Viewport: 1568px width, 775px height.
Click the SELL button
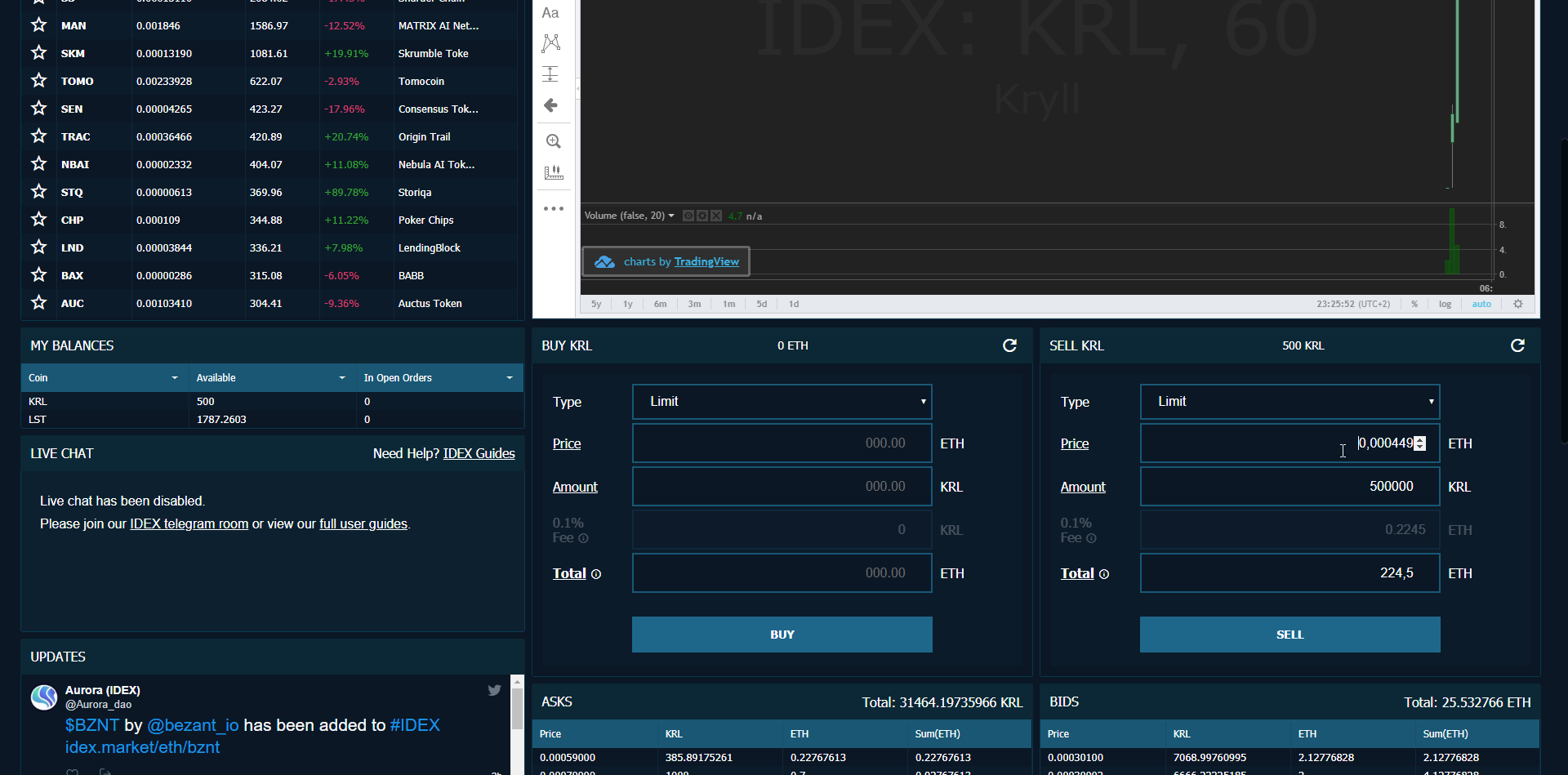(1290, 635)
